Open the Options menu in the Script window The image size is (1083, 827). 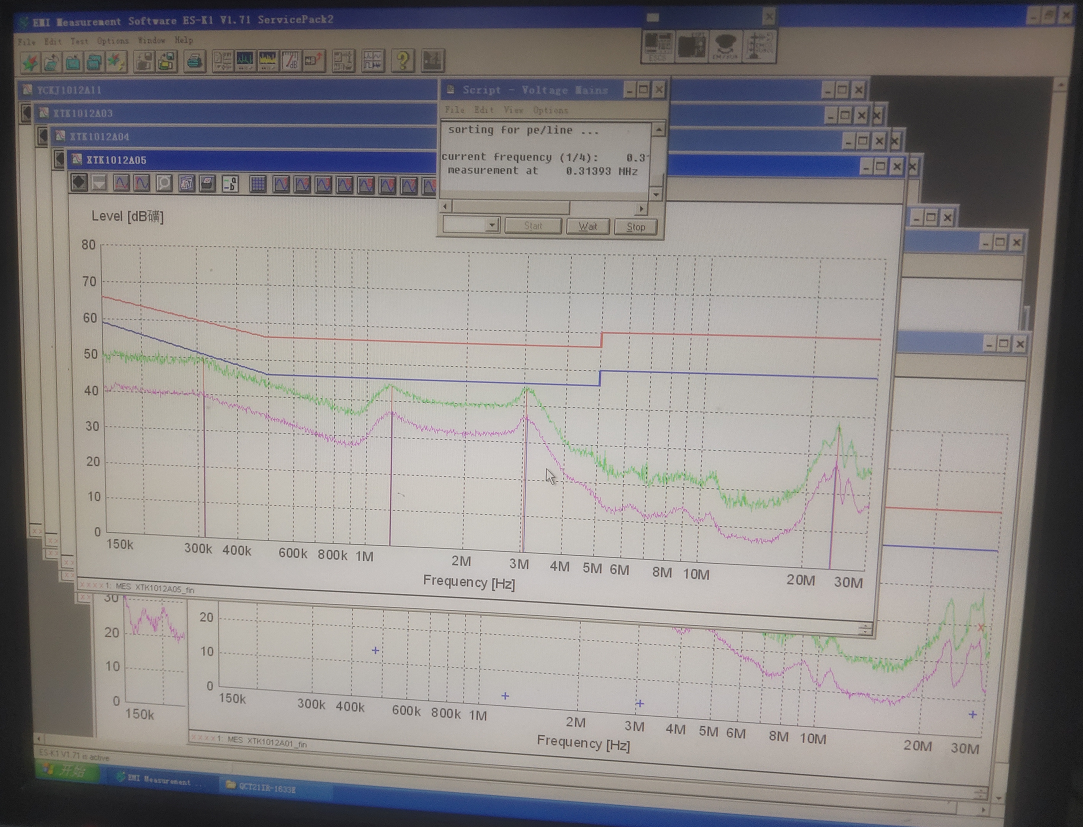click(550, 110)
